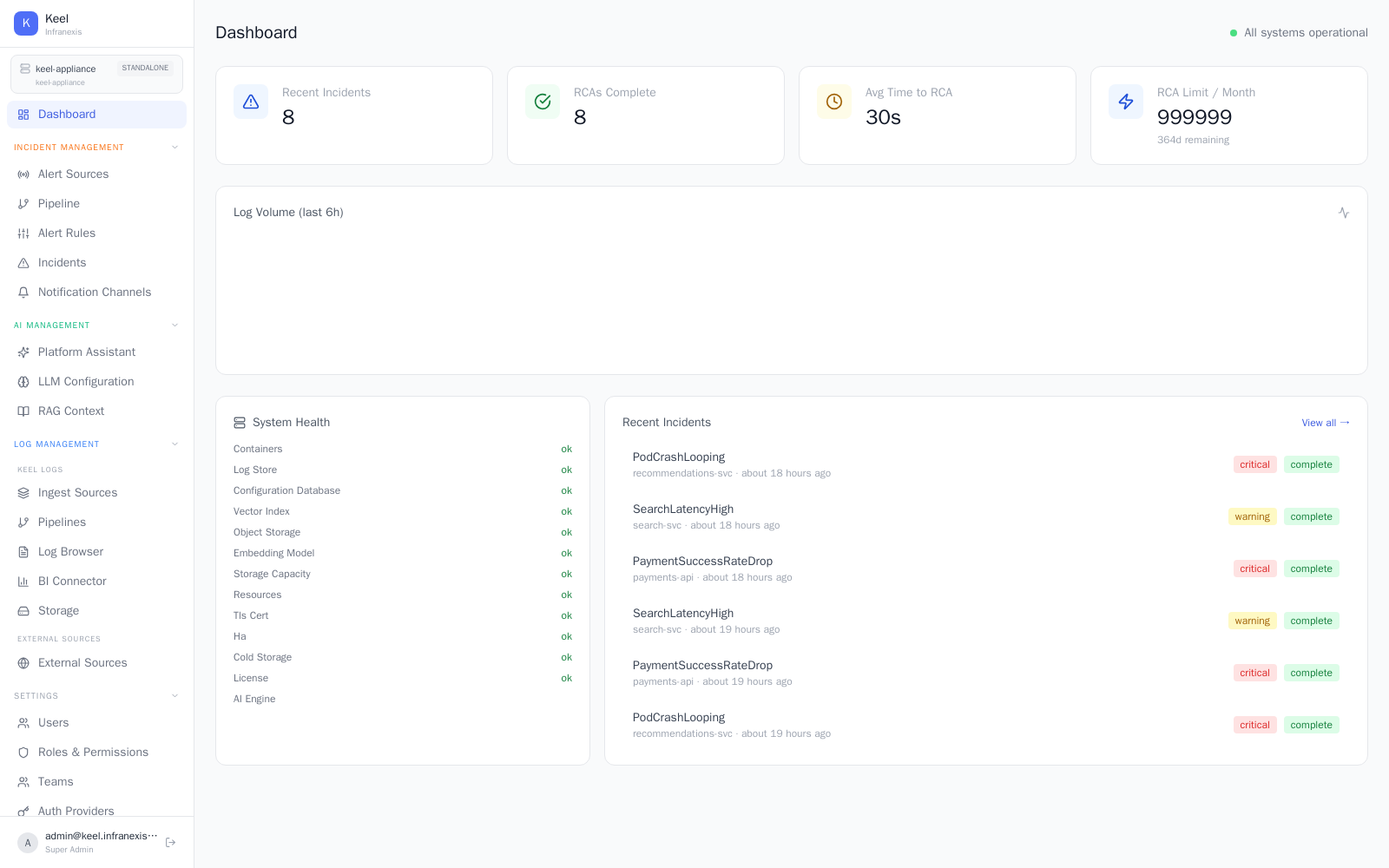
Task: Click complete badge on PaymentSuccessRateDrop 18 hours row
Action: coord(1311,569)
